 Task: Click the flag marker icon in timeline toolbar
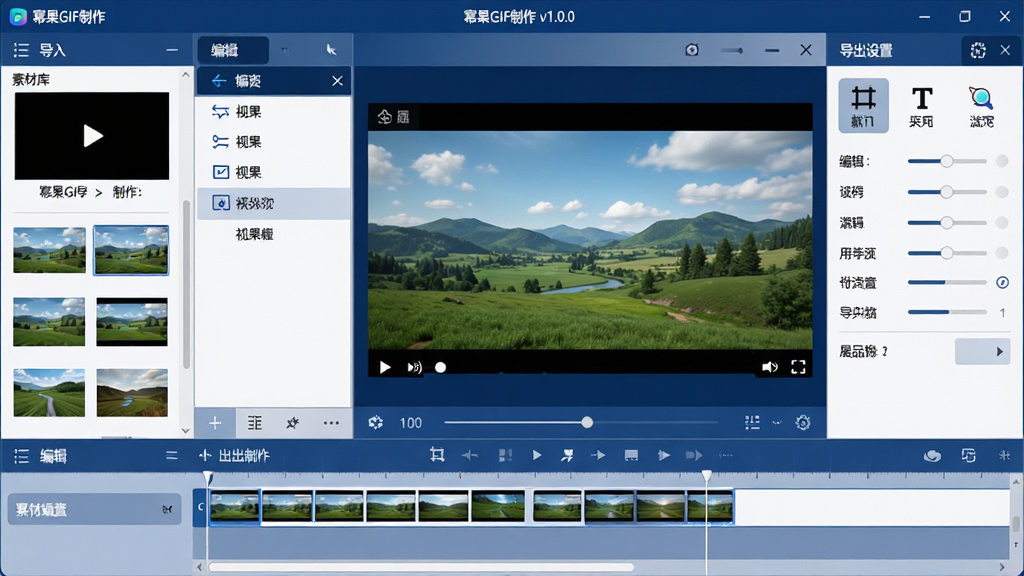coord(567,455)
